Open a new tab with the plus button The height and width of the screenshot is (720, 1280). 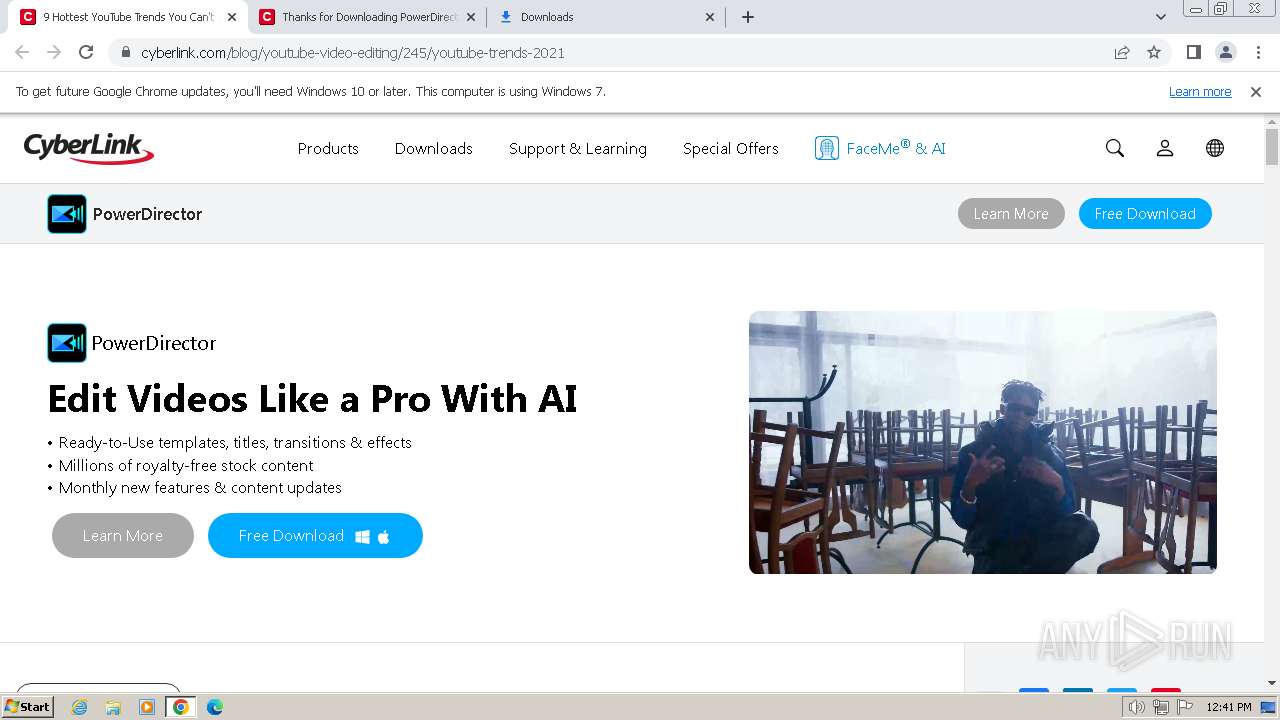(x=748, y=17)
